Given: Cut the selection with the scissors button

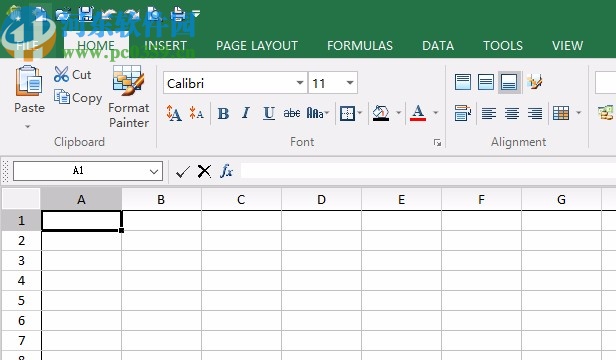Looking at the screenshot, I should pos(73,74).
